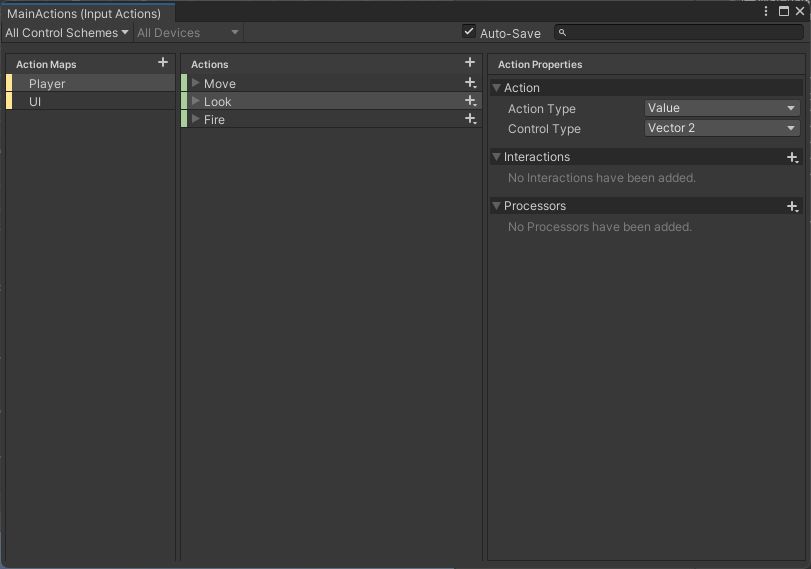Add binding to the Fire action

(x=470, y=119)
